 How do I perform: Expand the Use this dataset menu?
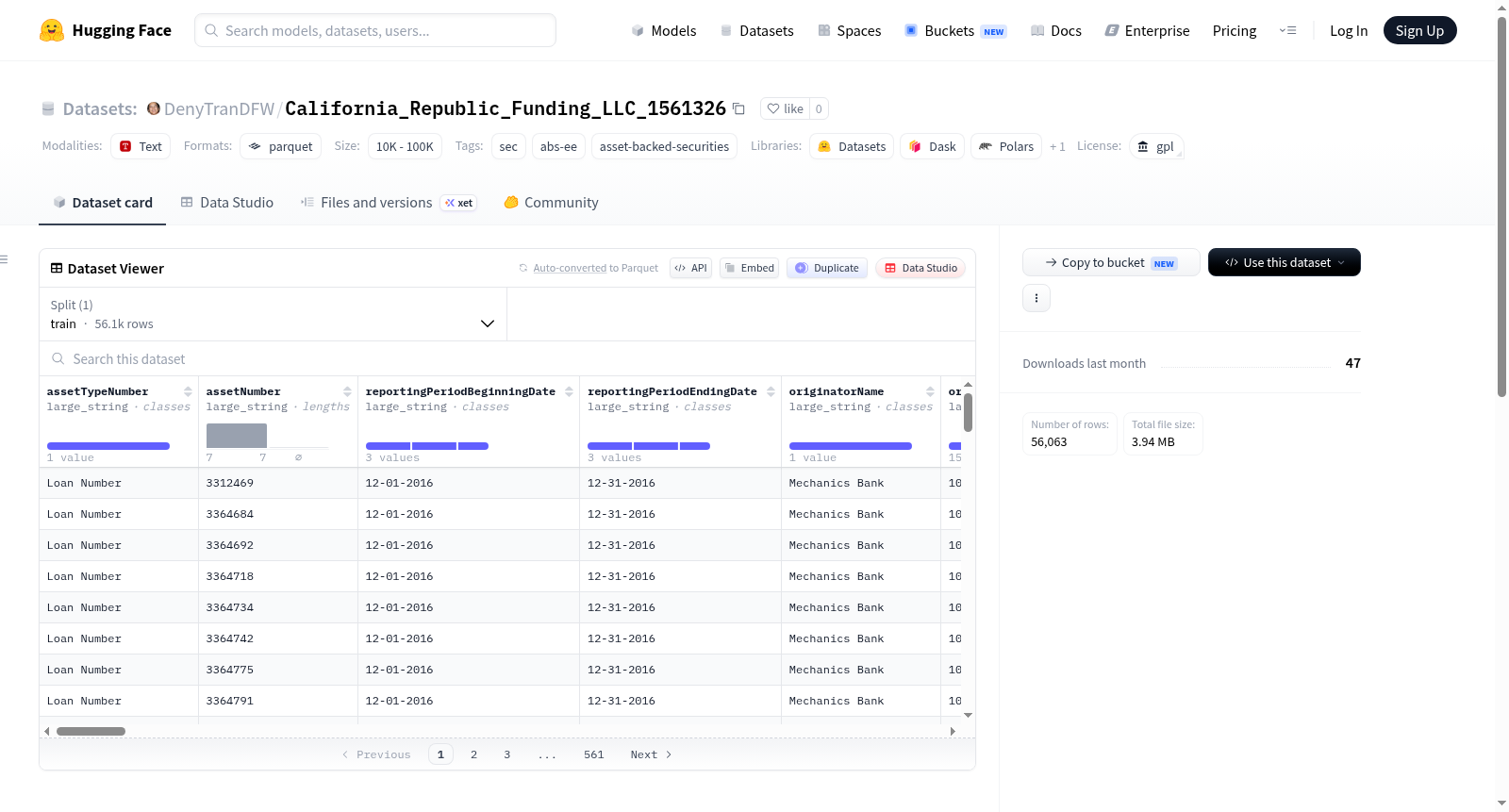coord(1284,262)
